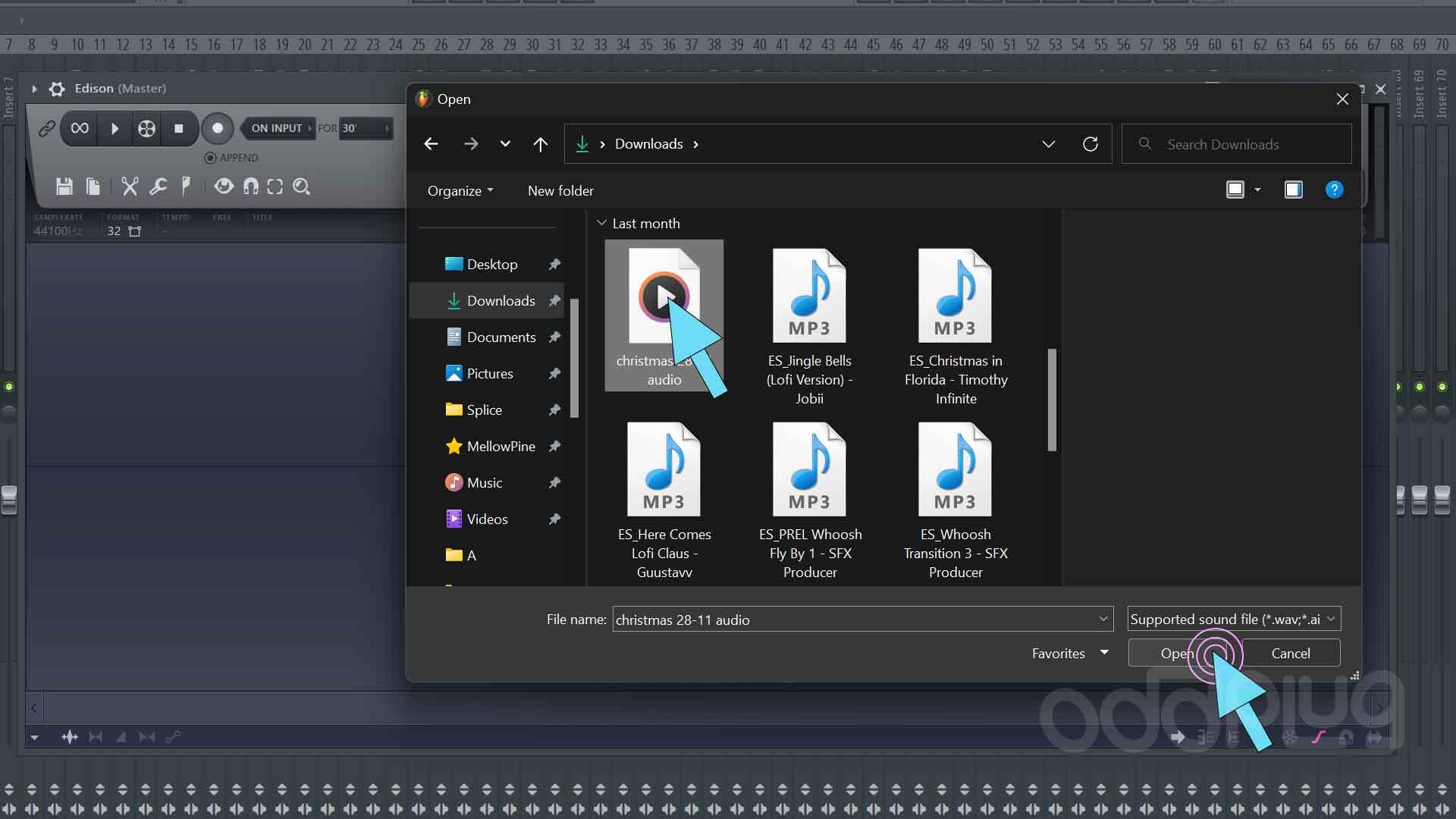The image size is (1456, 819).
Task: Open Edison's tools wrench menu
Action: coord(158,187)
